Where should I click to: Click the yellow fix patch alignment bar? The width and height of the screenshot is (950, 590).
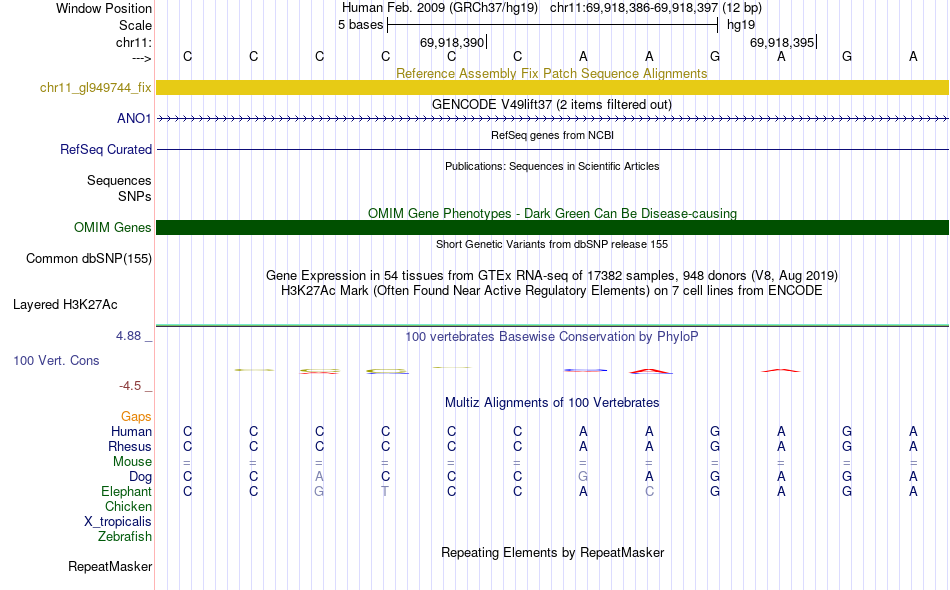(x=552, y=87)
